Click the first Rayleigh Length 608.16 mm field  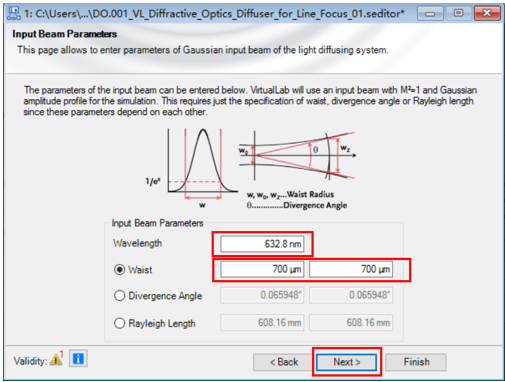pos(262,322)
